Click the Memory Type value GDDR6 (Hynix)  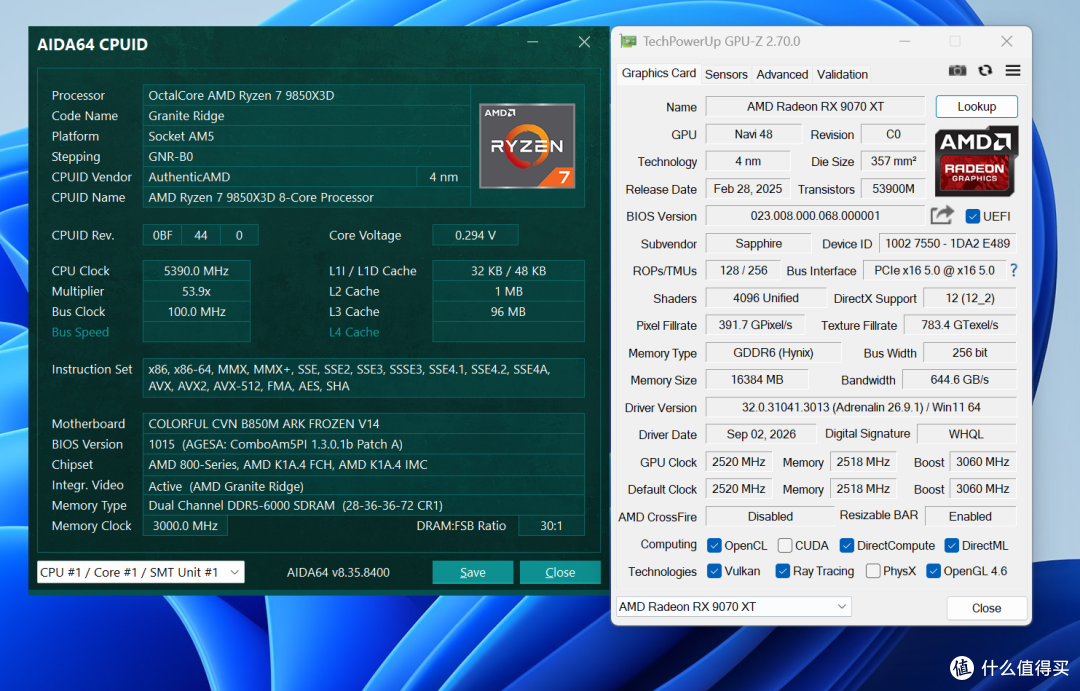click(773, 353)
